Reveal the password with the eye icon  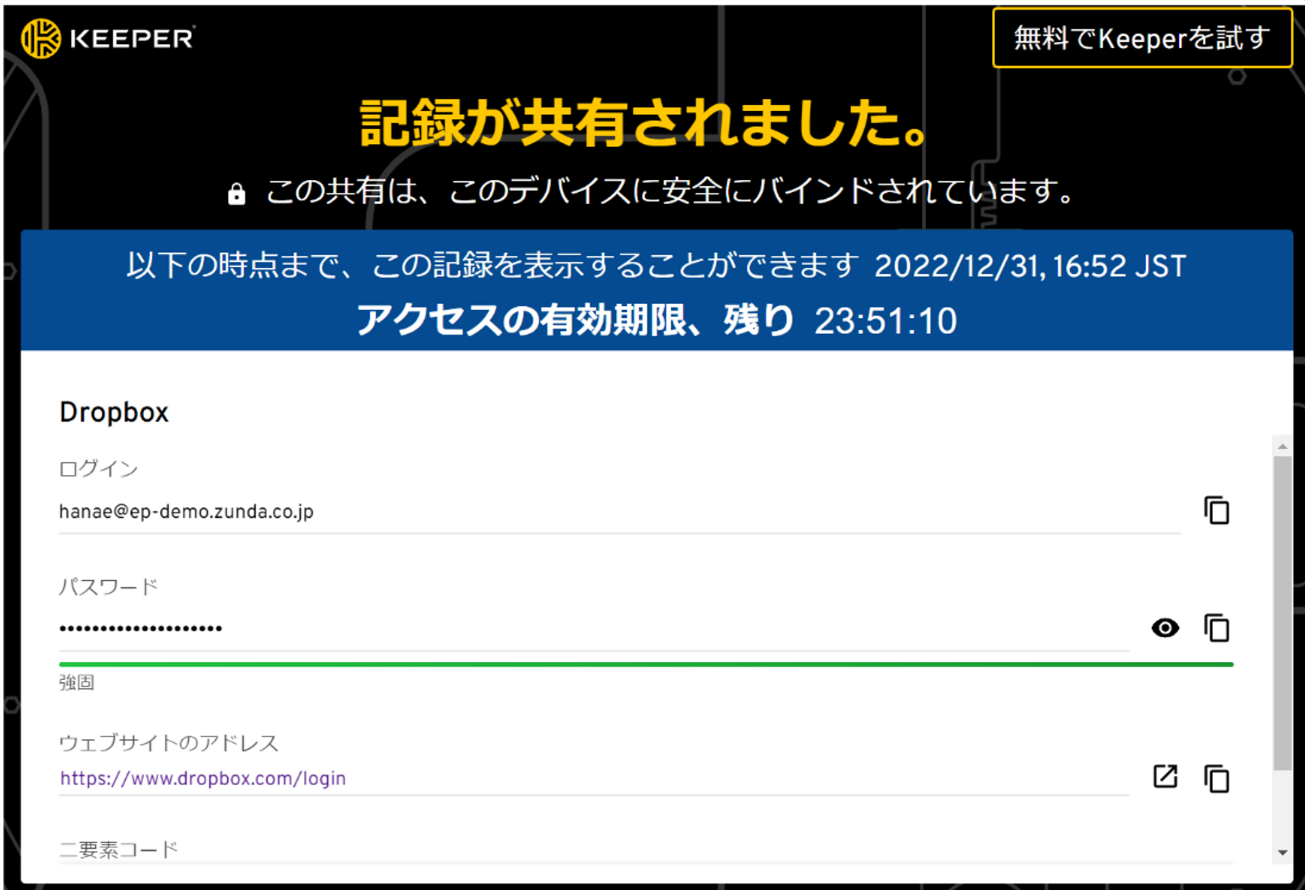click(1165, 628)
